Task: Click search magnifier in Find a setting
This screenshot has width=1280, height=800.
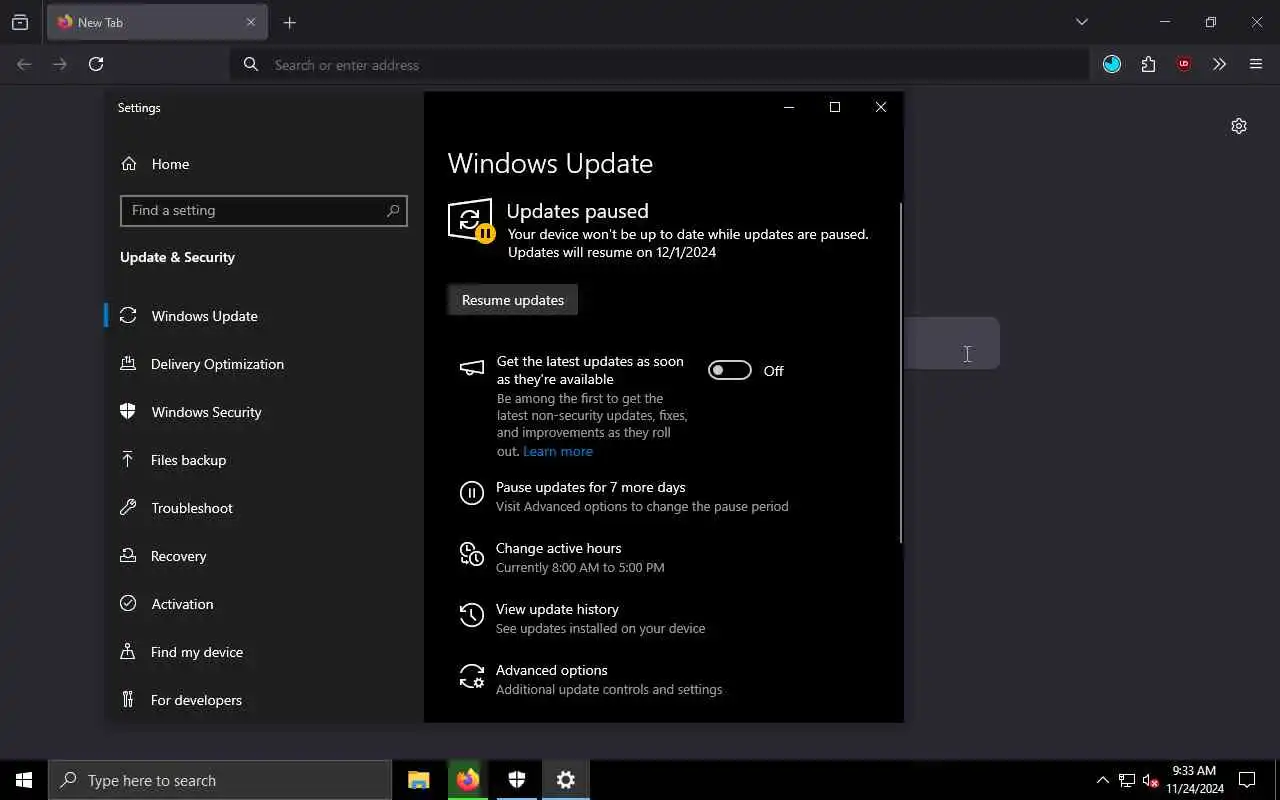Action: tap(393, 210)
